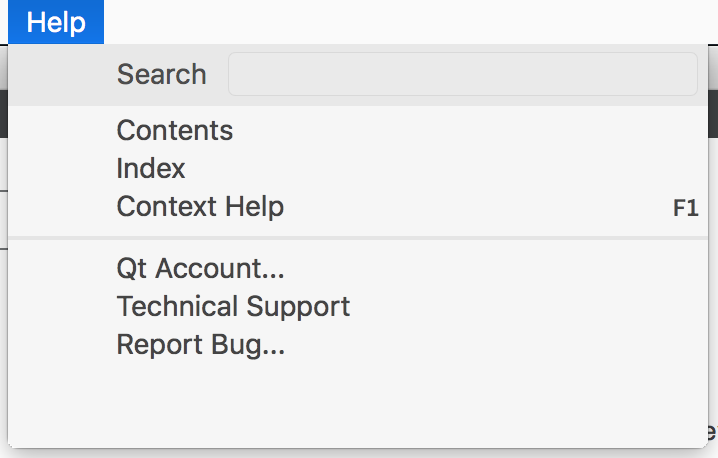The height and width of the screenshot is (458, 718).
Task: Click the Search label in Help menu
Action: coord(161,74)
